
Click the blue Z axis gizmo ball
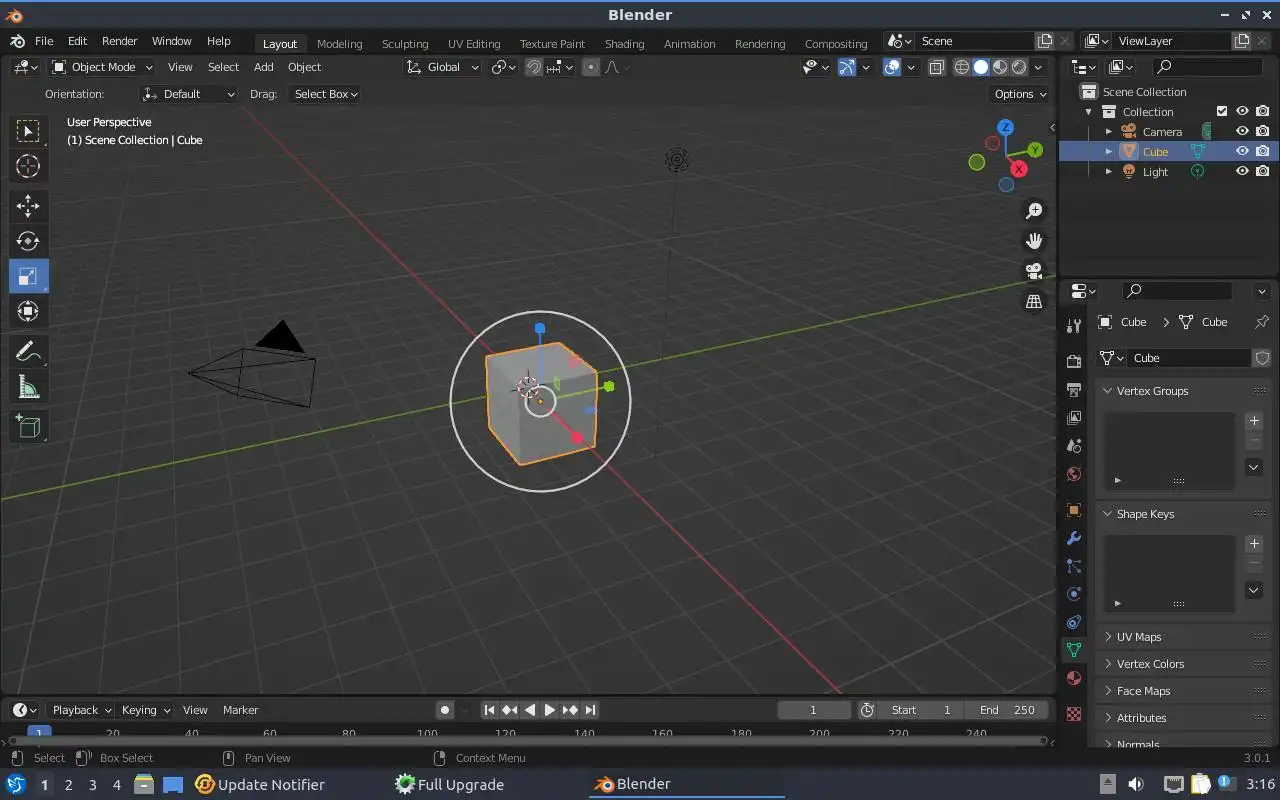[1006, 127]
